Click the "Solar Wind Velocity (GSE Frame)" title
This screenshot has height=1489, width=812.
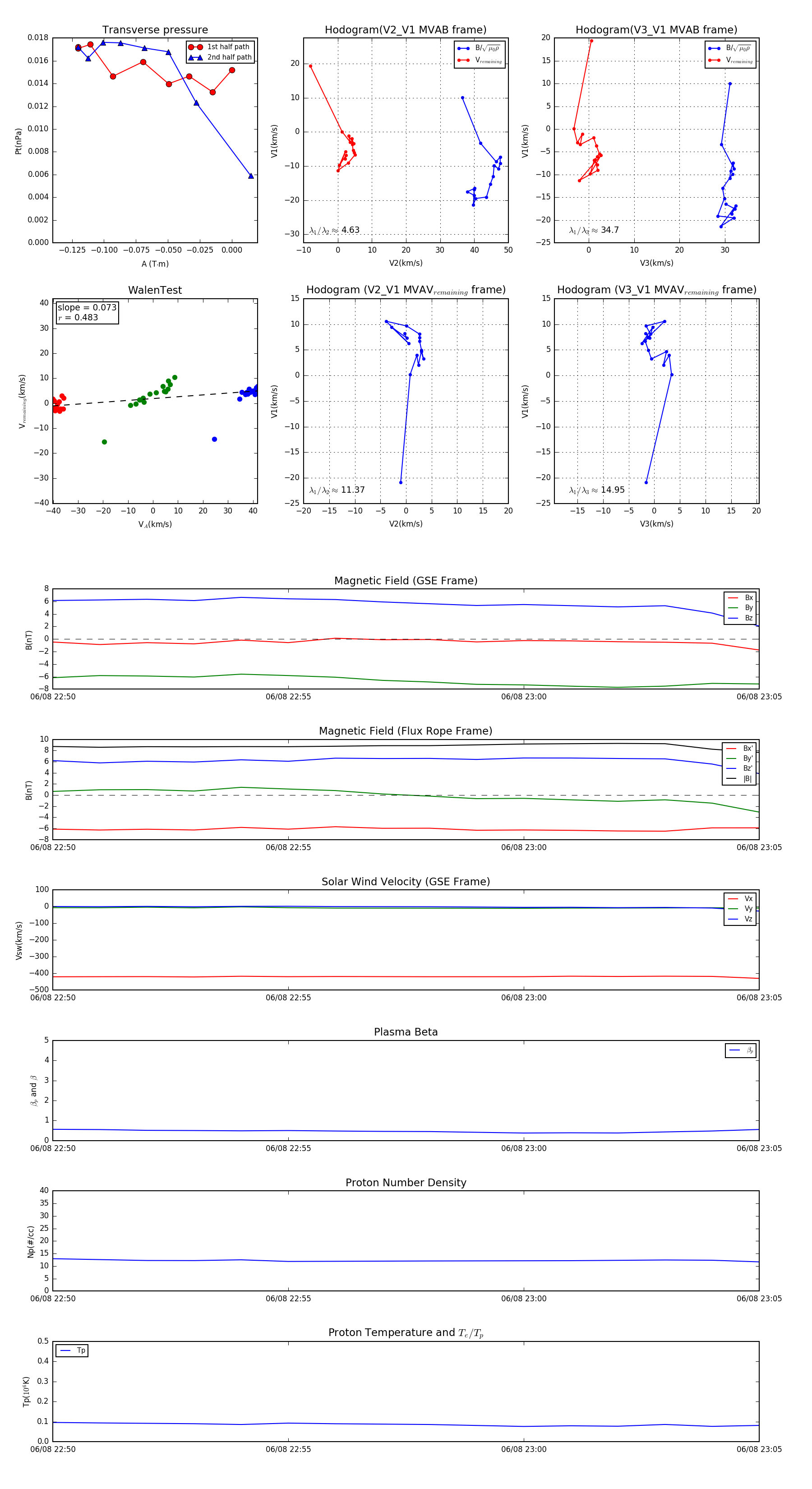pyautogui.click(x=406, y=882)
